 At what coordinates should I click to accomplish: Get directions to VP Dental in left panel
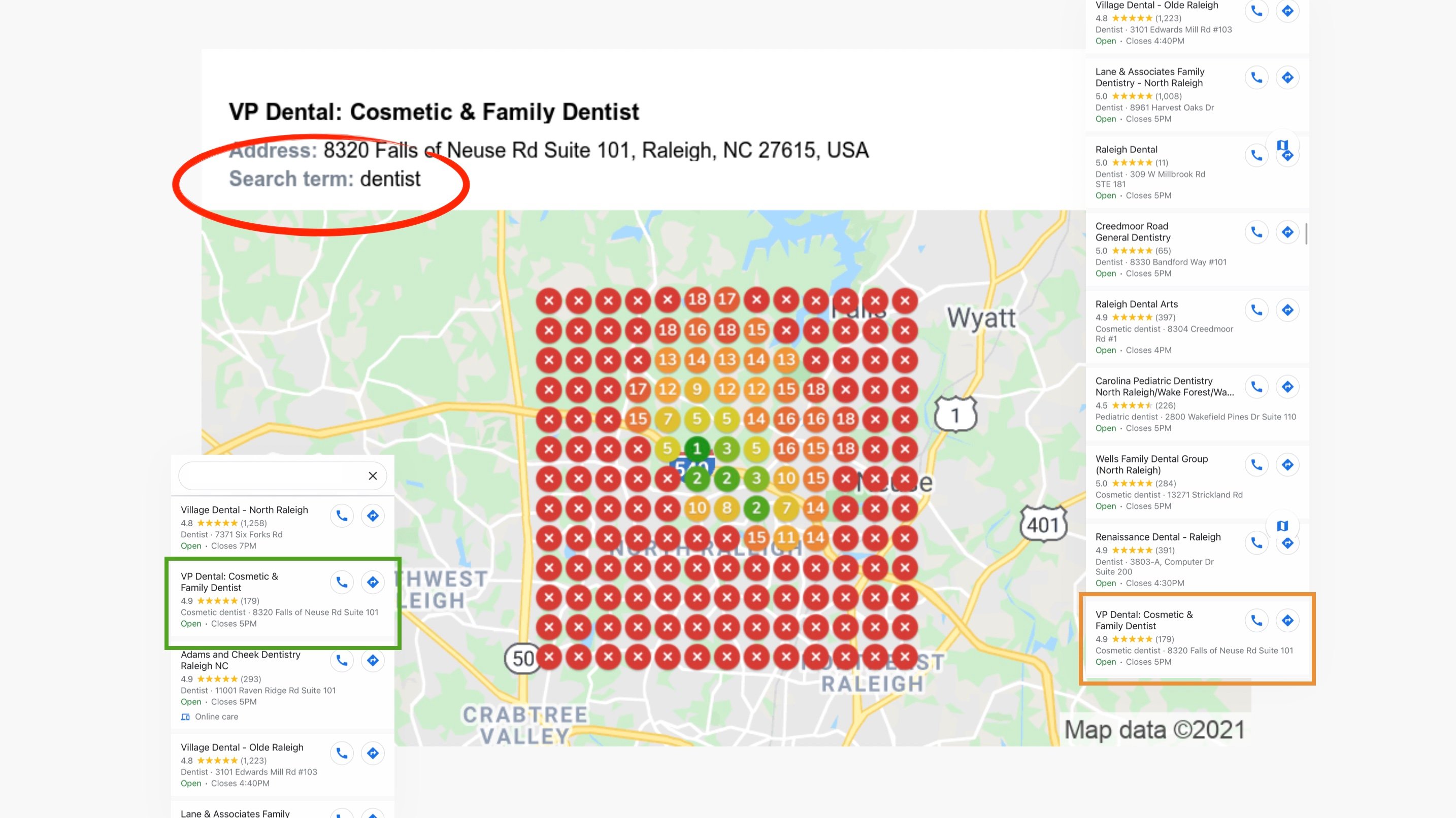tap(373, 582)
